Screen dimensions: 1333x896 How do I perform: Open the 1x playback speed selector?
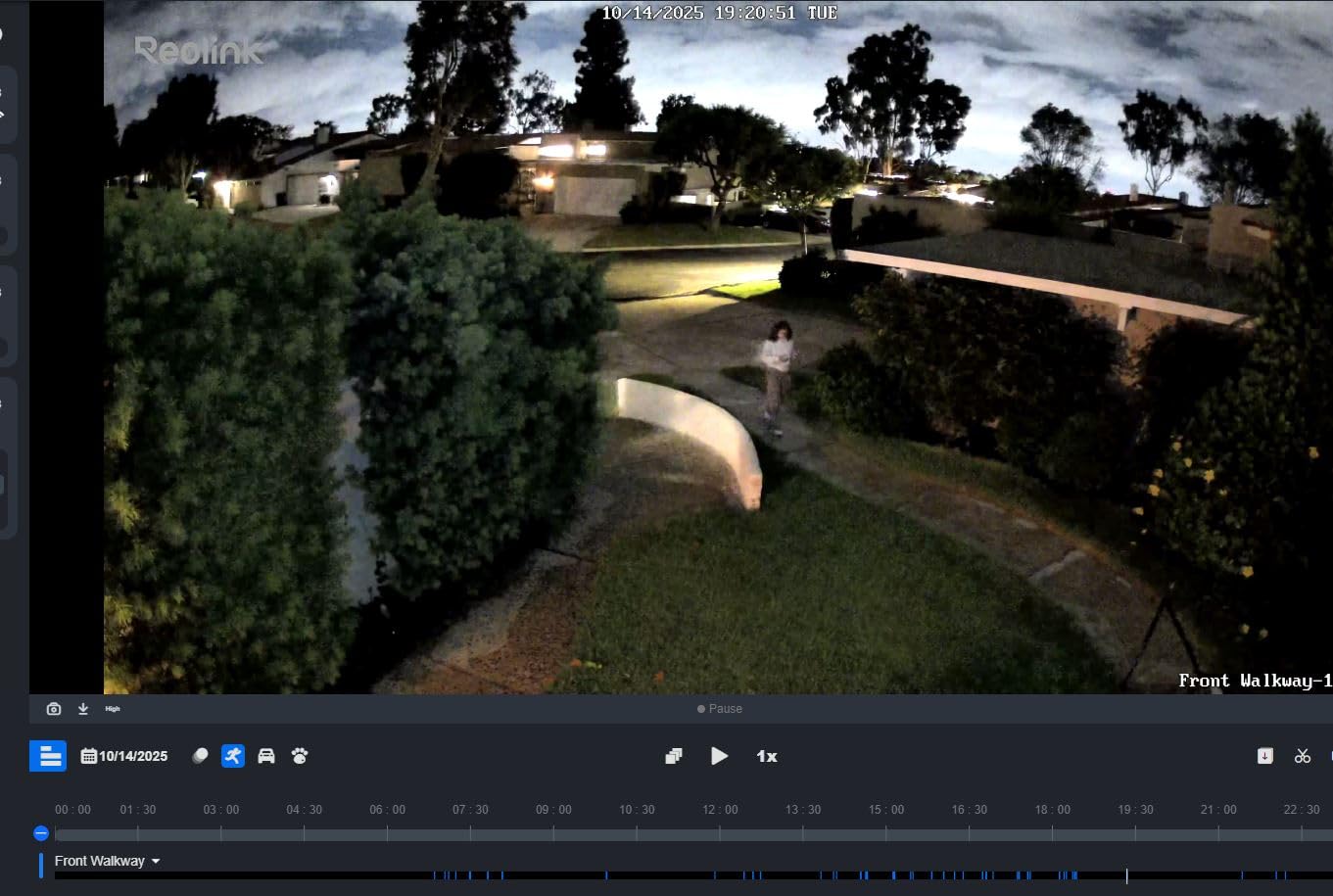767,755
